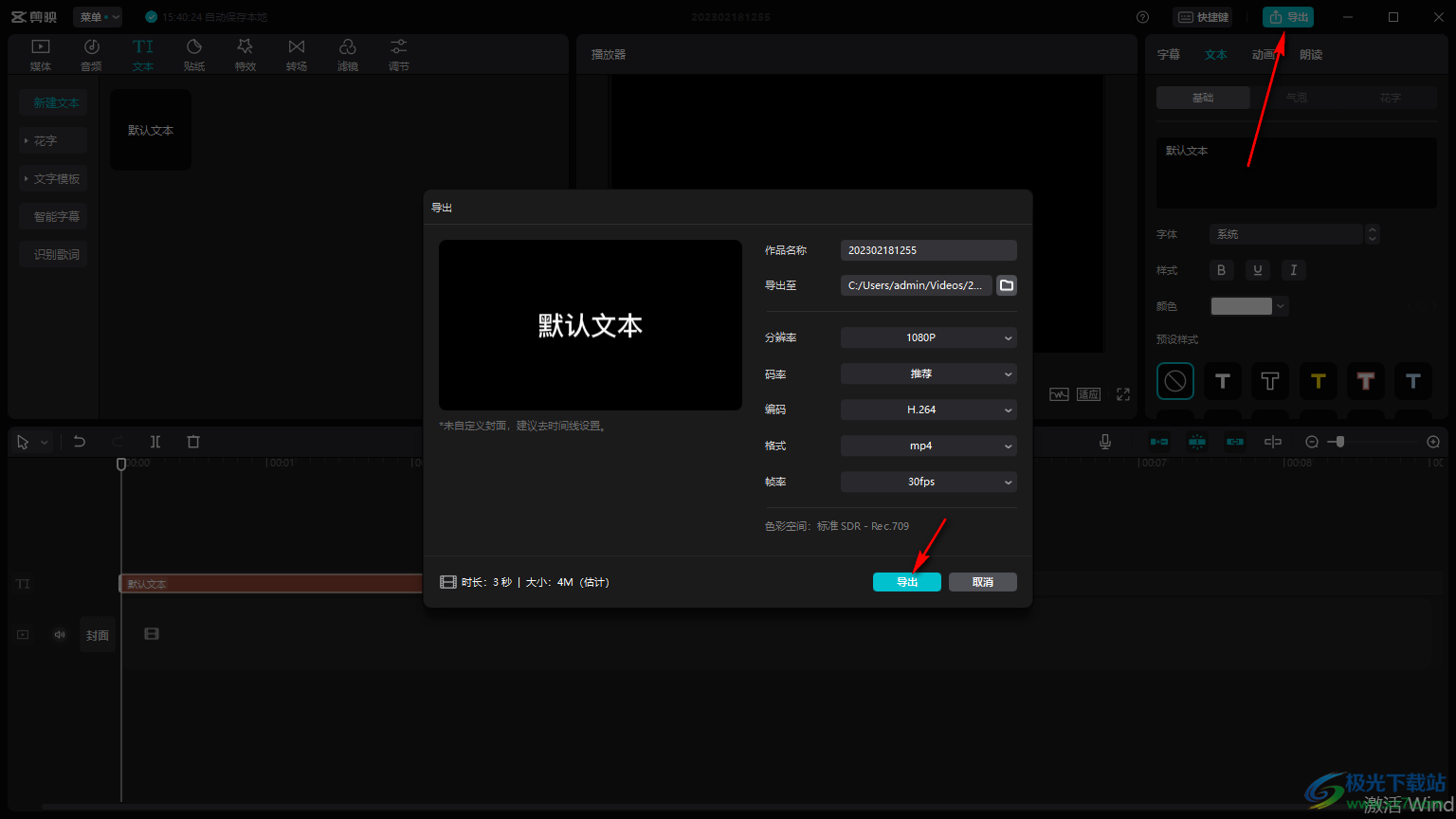Click the TI text track icon
Screen dimensions: 1456x819
click(x=23, y=584)
